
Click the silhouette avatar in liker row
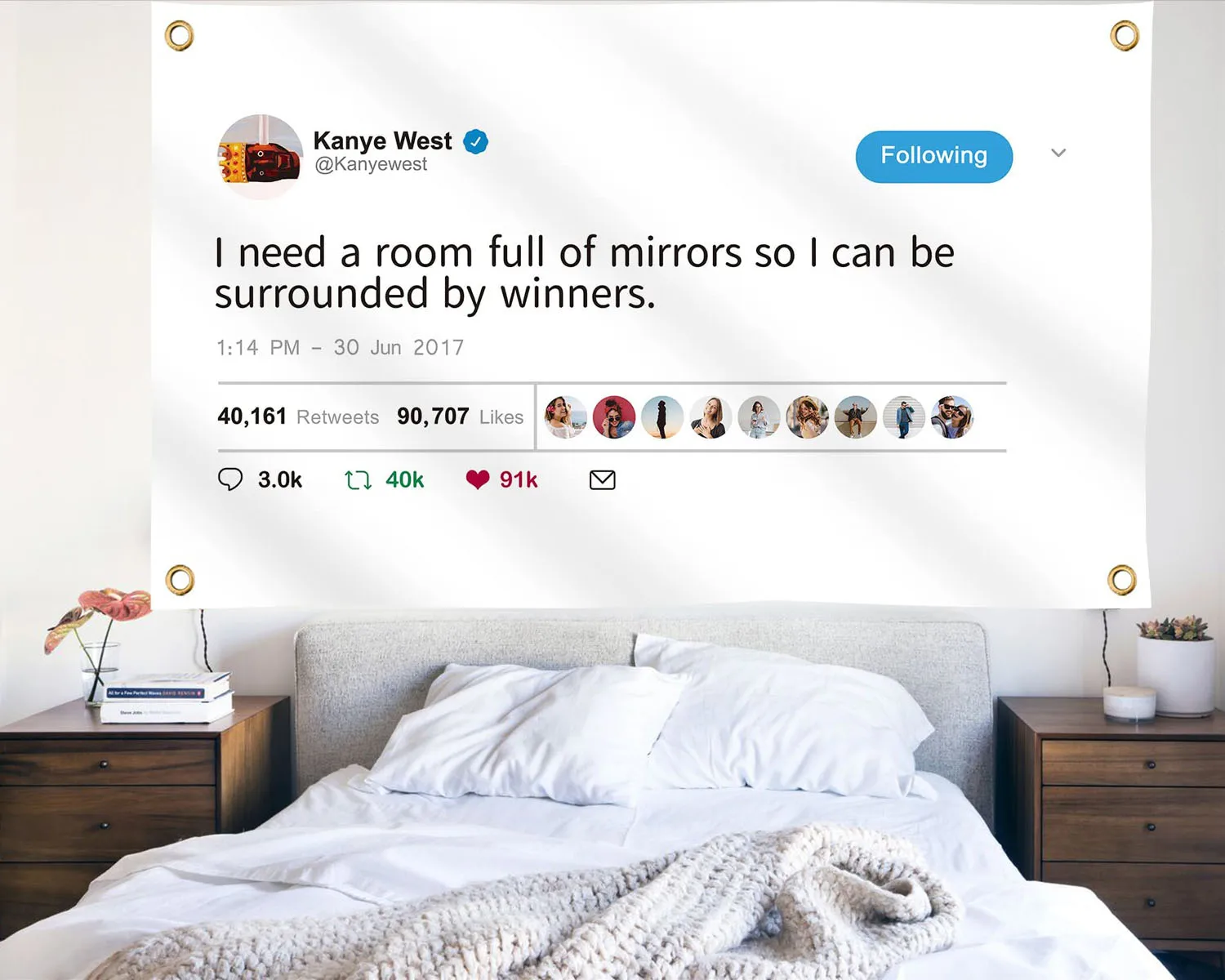662,417
